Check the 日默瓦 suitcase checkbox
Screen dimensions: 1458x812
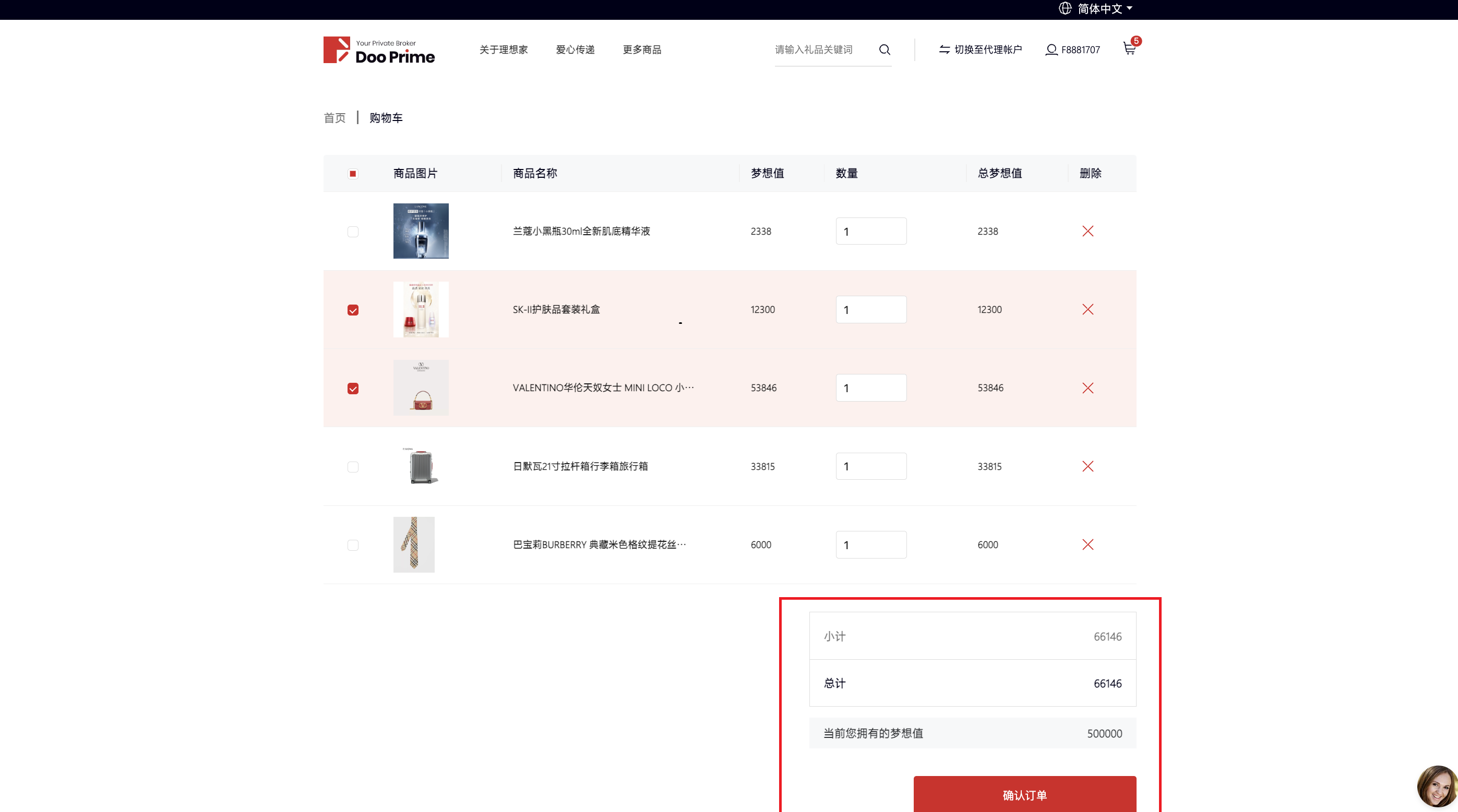[x=353, y=467]
